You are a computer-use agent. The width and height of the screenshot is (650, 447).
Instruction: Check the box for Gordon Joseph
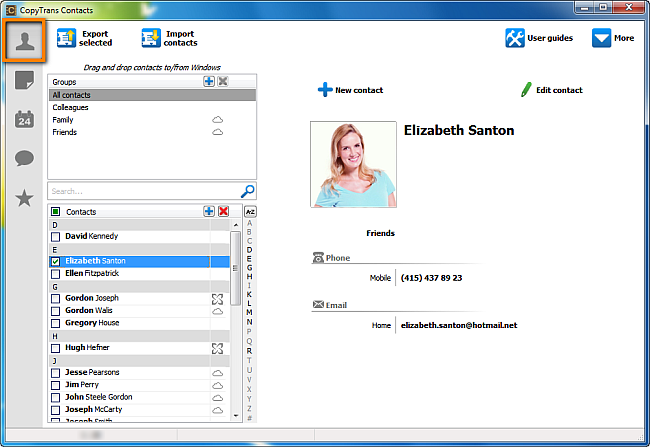click(56, 299)
